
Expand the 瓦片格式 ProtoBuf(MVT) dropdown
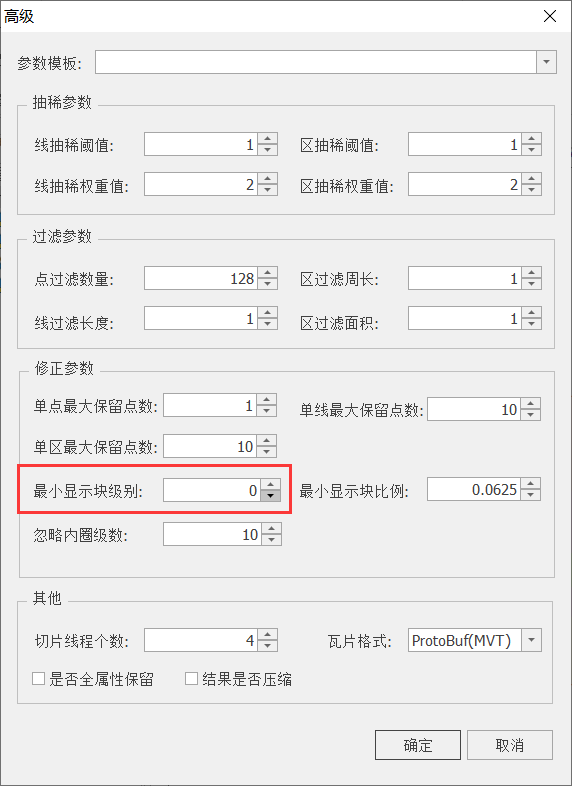531,640
